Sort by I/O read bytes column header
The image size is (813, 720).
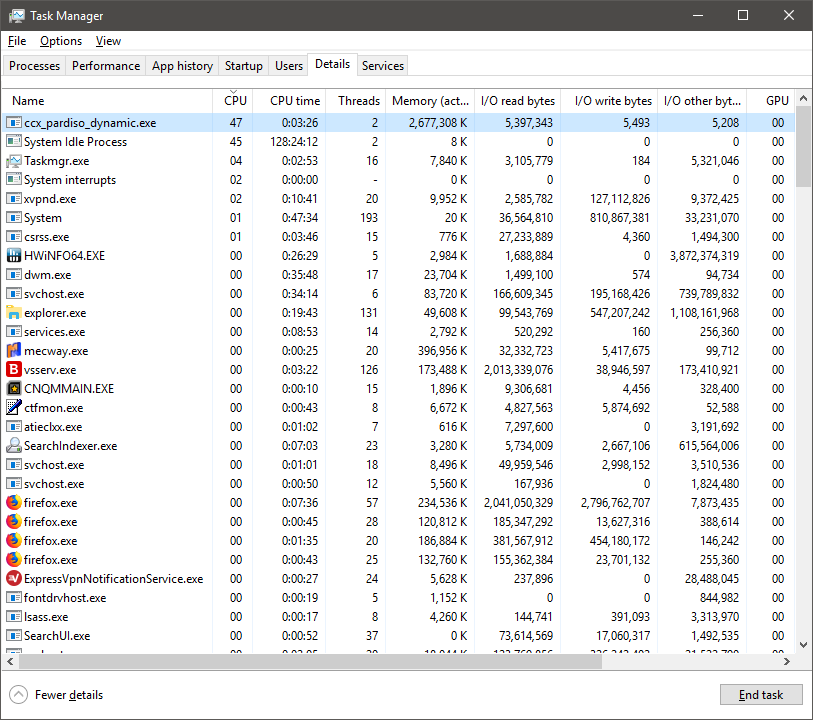[x=517, y=101]
